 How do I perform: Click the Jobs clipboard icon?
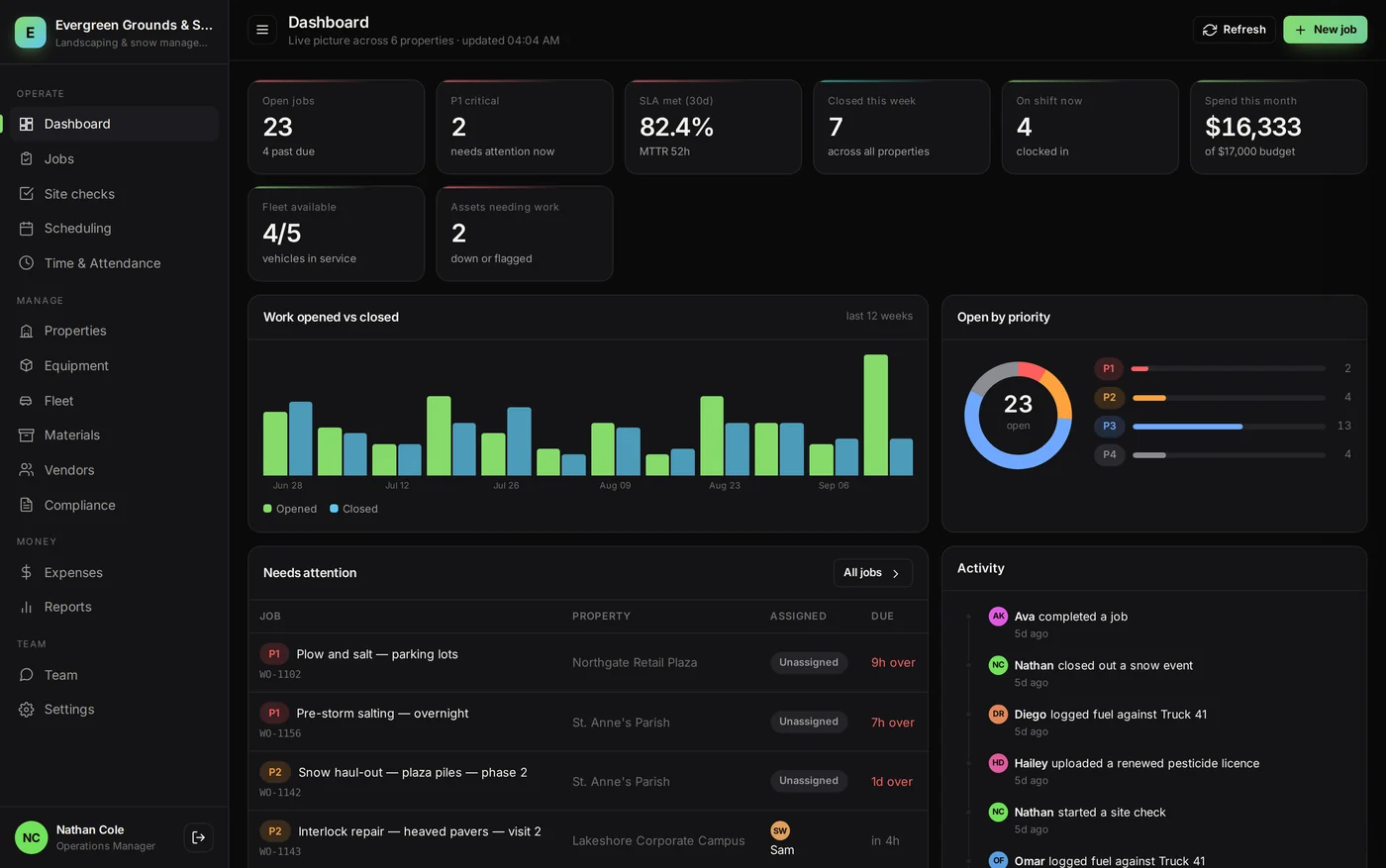point(27,158)
